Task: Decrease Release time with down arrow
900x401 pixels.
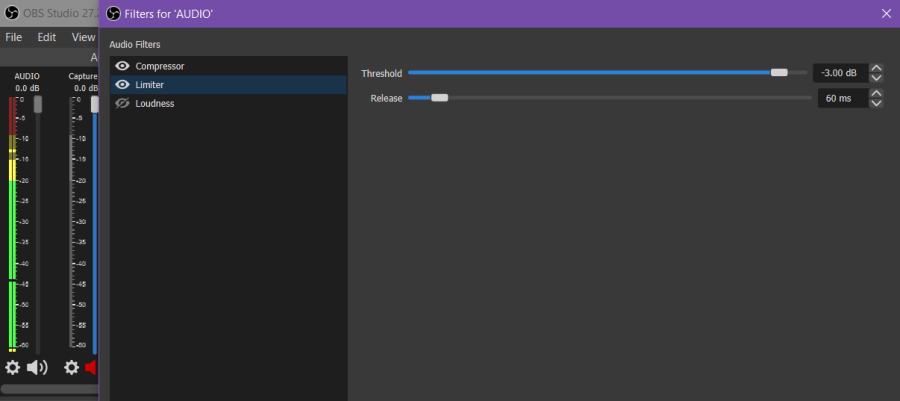Action: click(877, 103)
